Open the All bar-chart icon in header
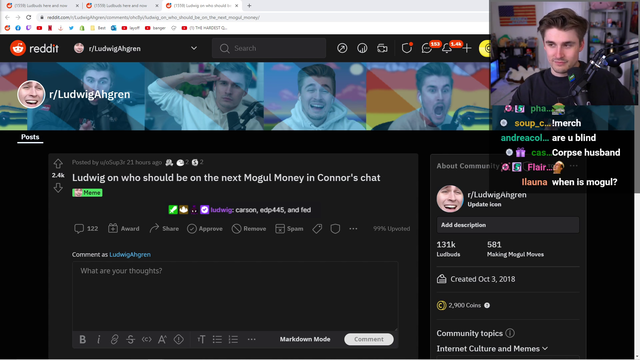Screen dimensions: 640x360 pos(362,48)
